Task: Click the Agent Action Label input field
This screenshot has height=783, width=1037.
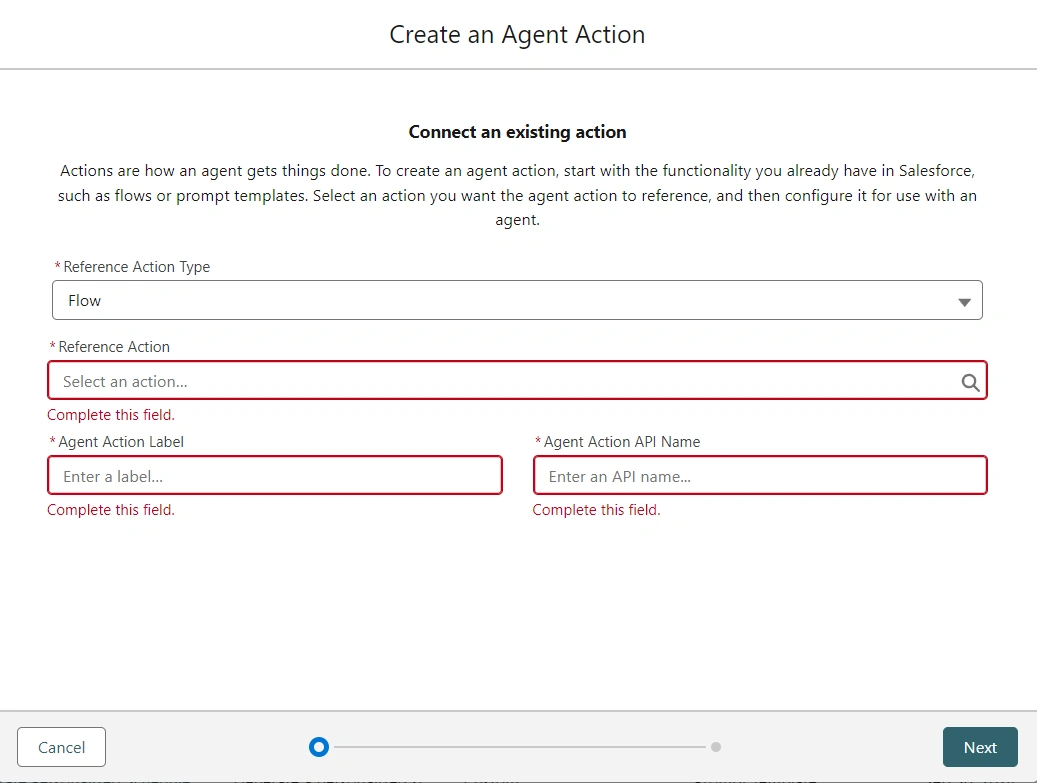Action: coord(275,475)
